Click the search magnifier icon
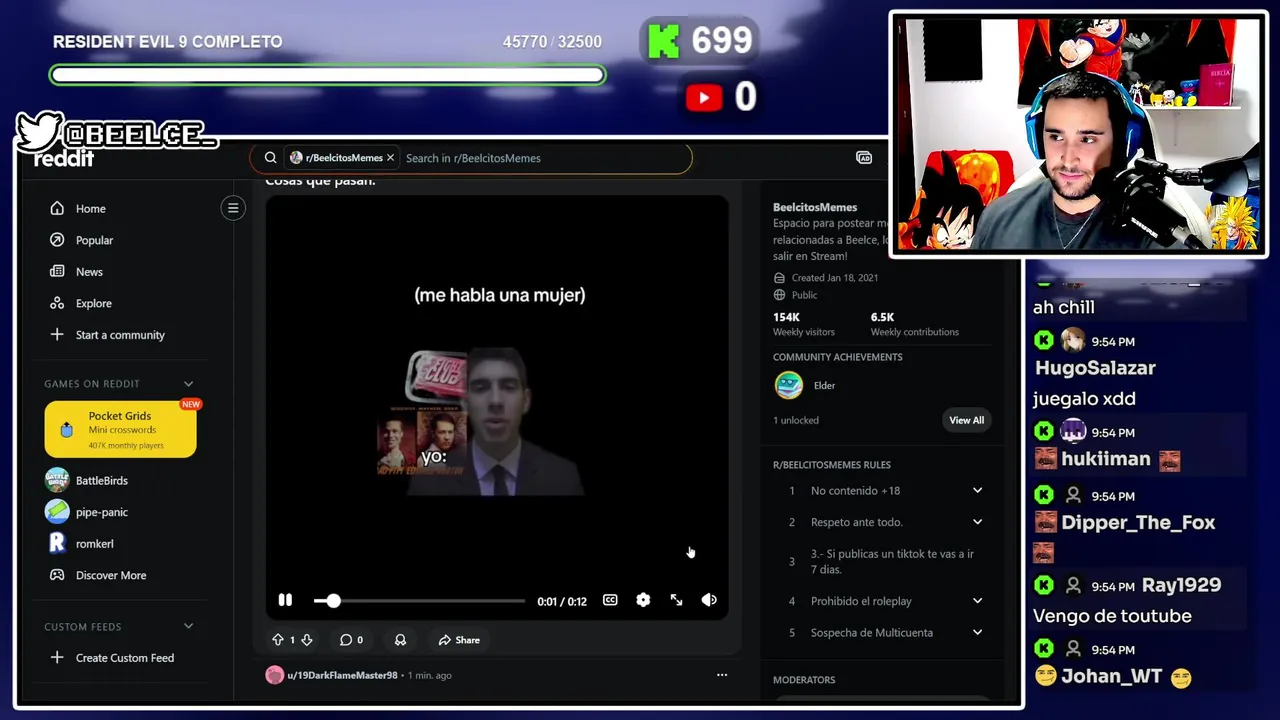The height and width of the screenshot is (720, 1280). coord(270,158)
